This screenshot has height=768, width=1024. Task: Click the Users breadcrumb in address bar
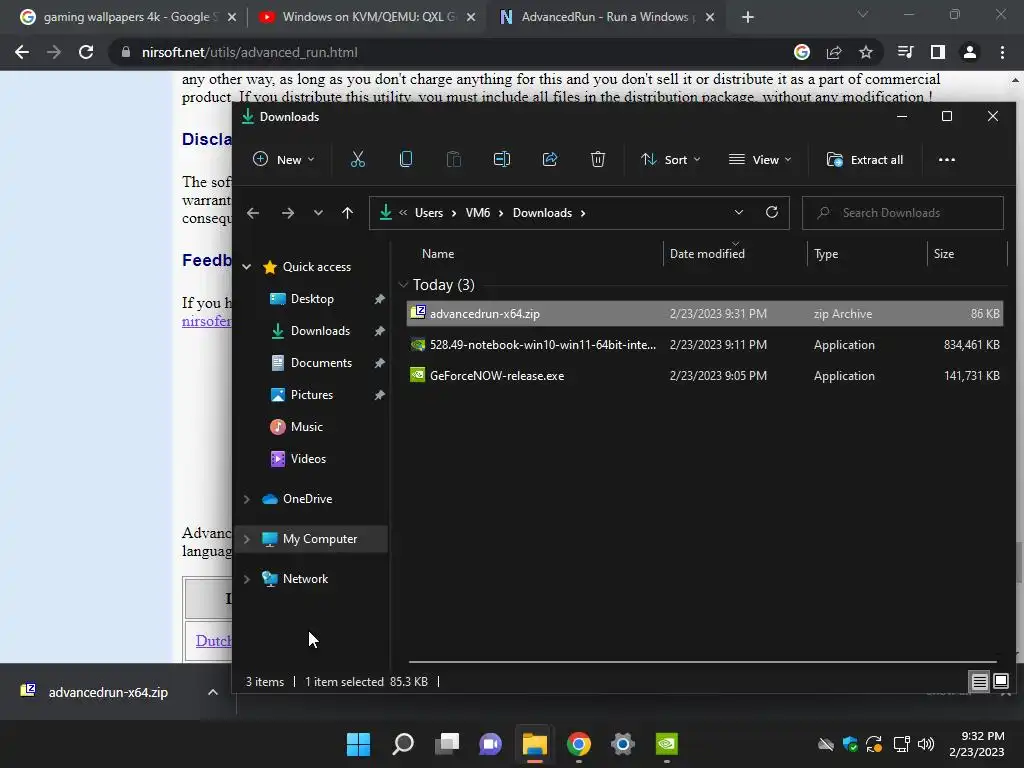pos(428,213)
